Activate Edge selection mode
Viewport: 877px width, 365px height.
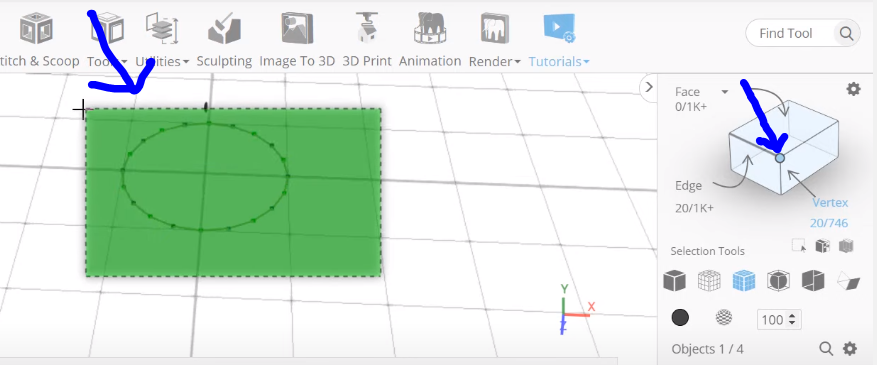point(688,186)
